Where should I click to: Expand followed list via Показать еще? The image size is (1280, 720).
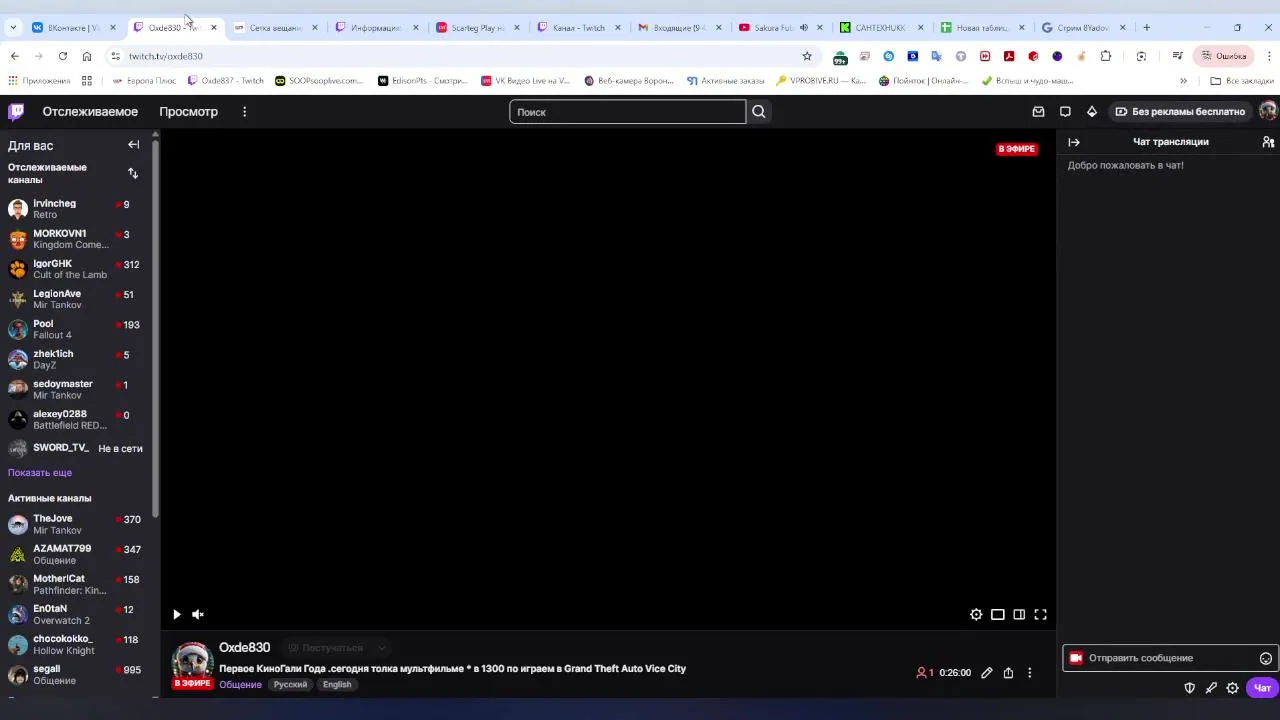pyautogui.click(x=40, y=473)
